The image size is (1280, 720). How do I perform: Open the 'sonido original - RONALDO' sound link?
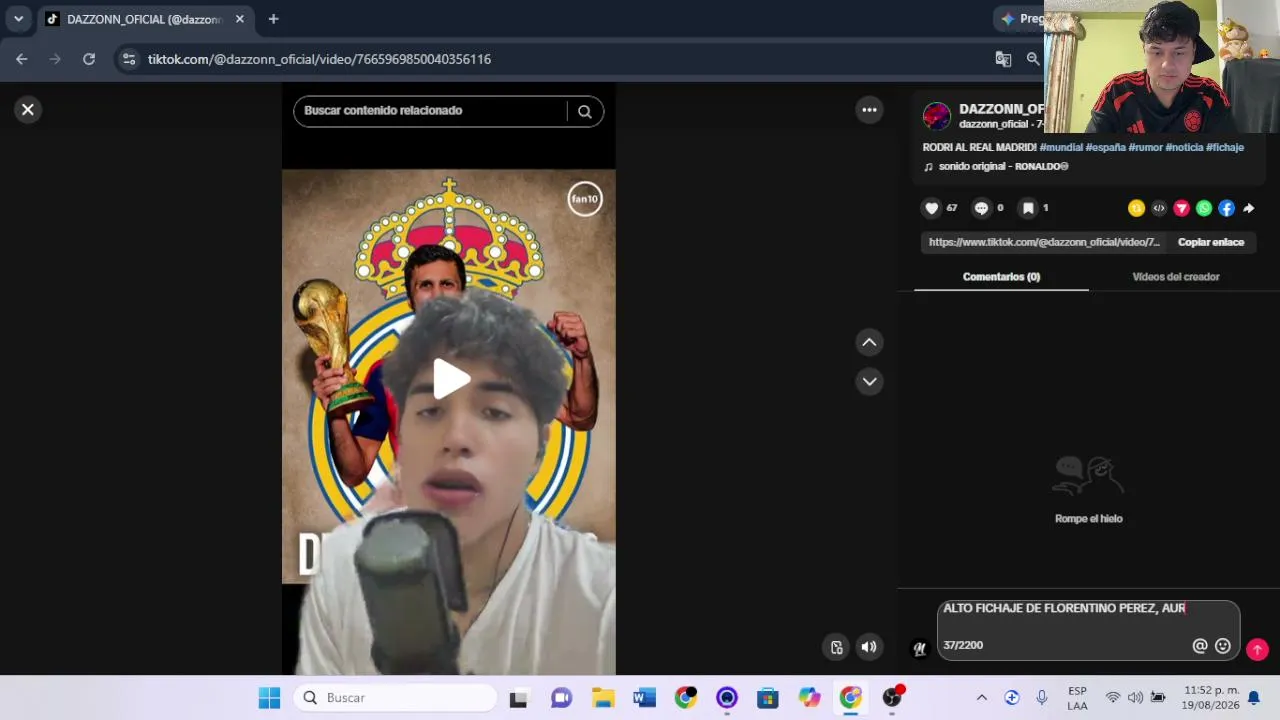click(1003, 166)
